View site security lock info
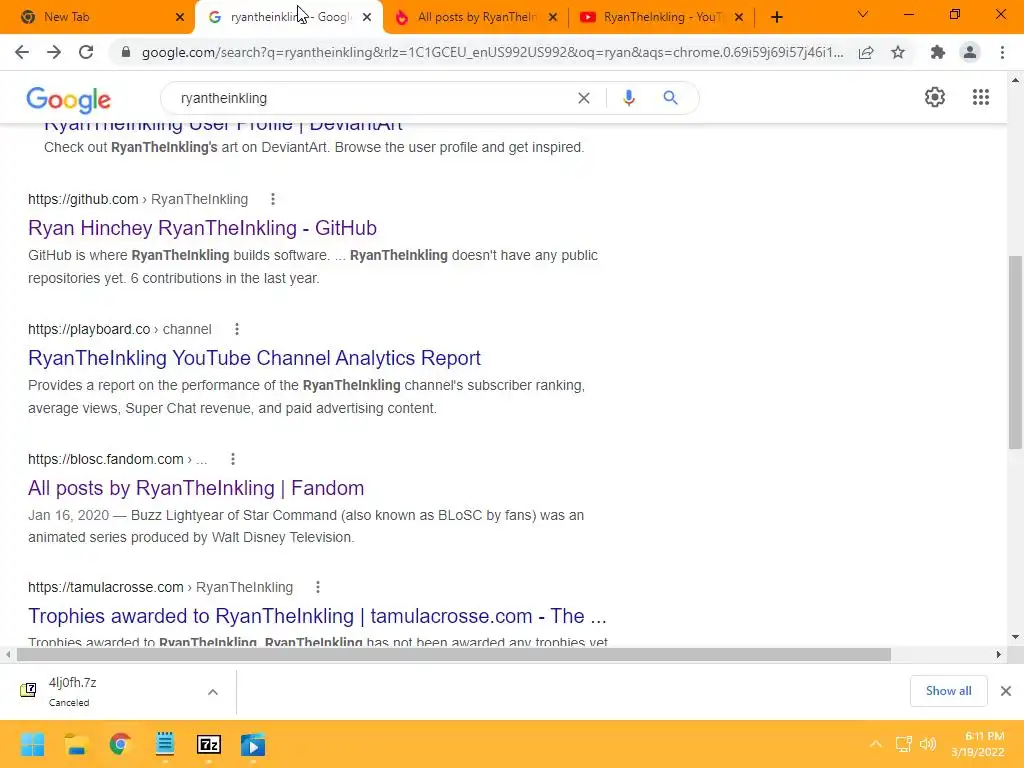Image resolution: width=1024 pixels, height=768 pixels. coord(126,52)
